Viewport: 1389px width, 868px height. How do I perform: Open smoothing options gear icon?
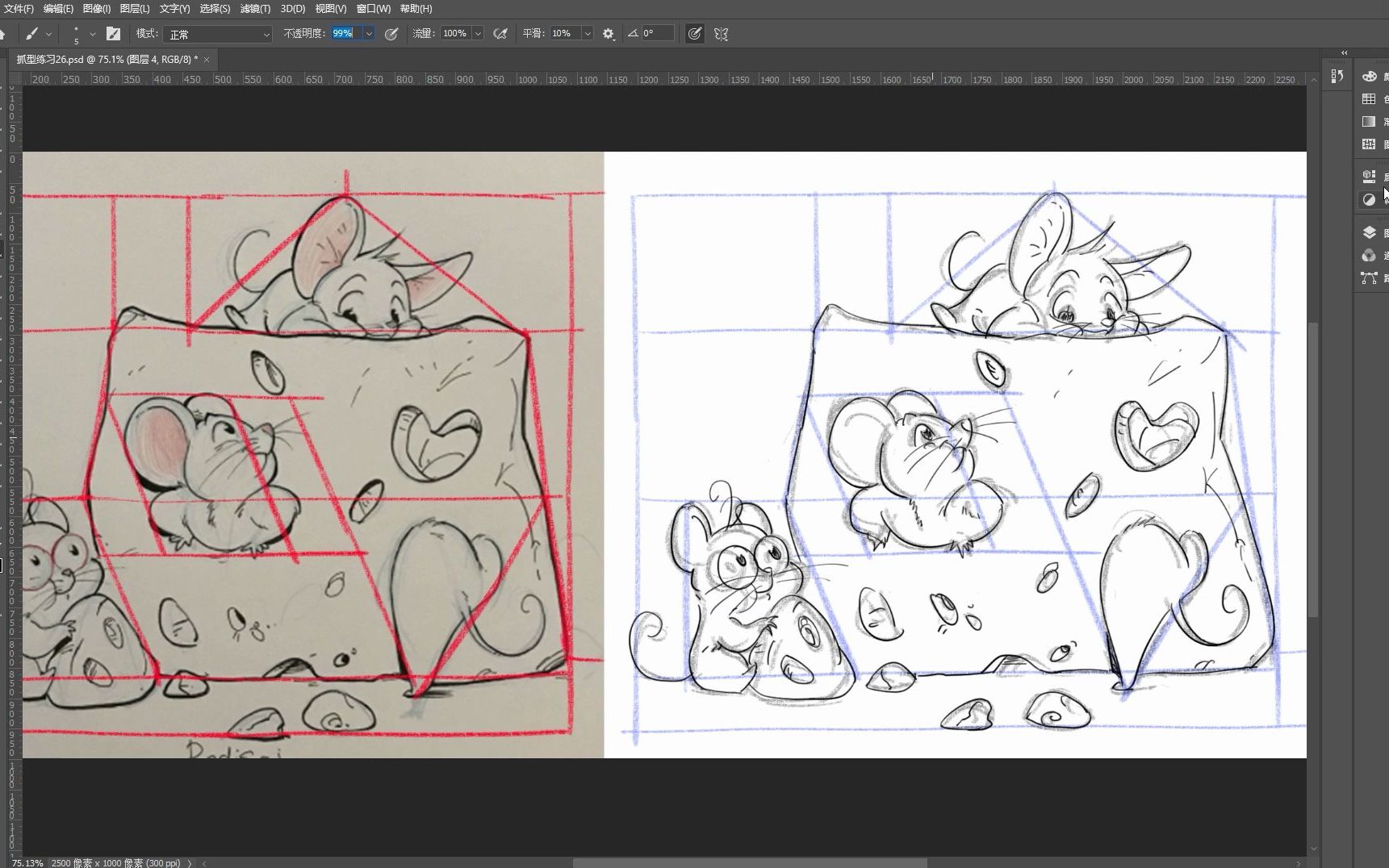[x=609, y=34]
